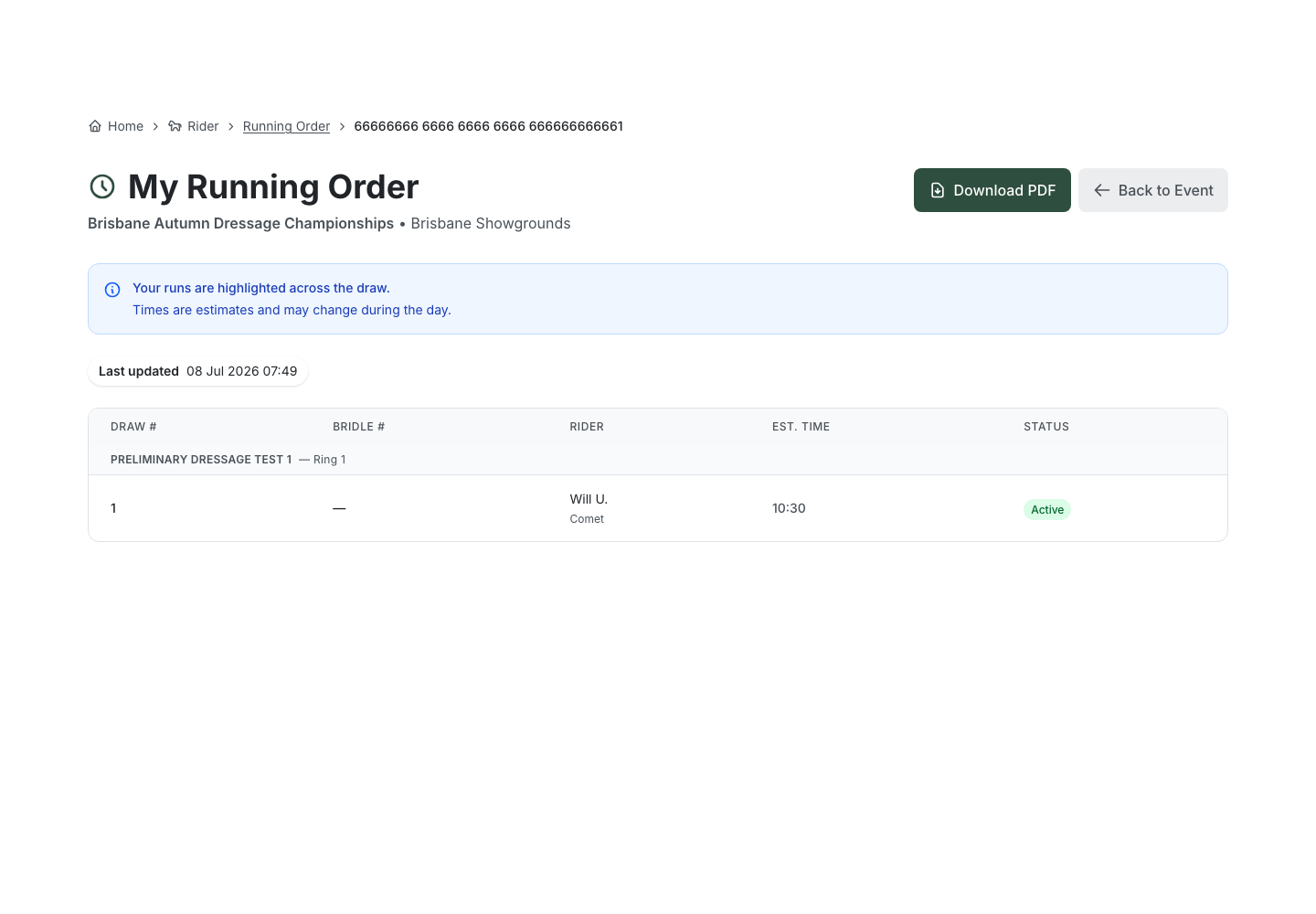
Task: Select the Active status badge
Action: click(1047, 510)
